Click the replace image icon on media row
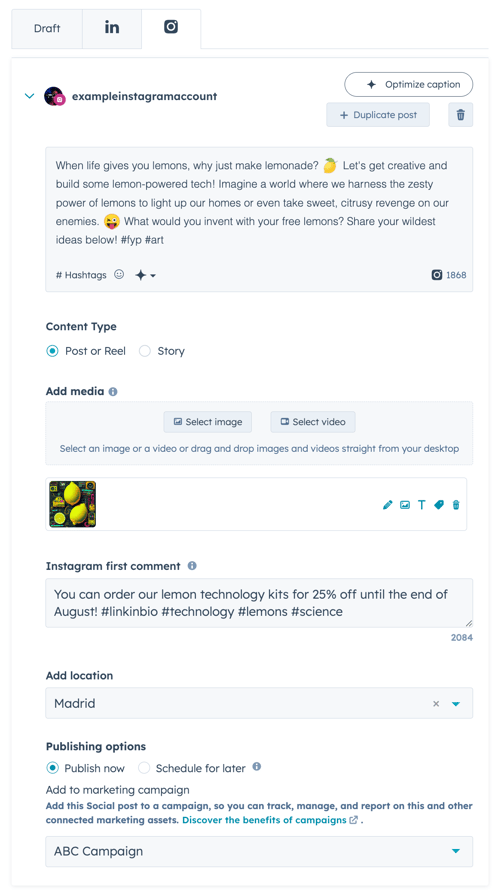The width and height of the screenshot is (501, 895). coord(405,505)
